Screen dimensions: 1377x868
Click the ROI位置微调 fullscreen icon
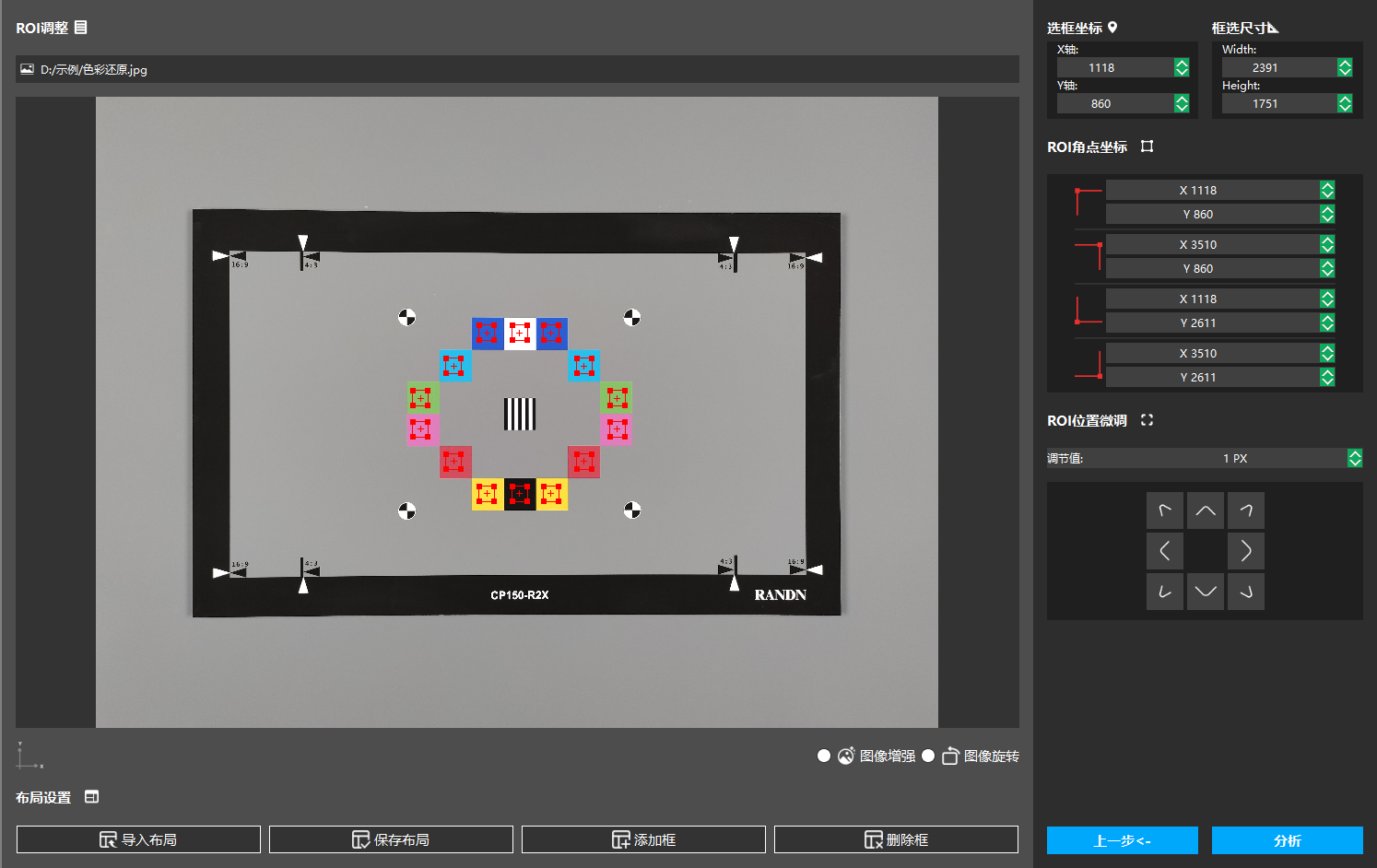pyautogui.click(x=1147, y=420)
